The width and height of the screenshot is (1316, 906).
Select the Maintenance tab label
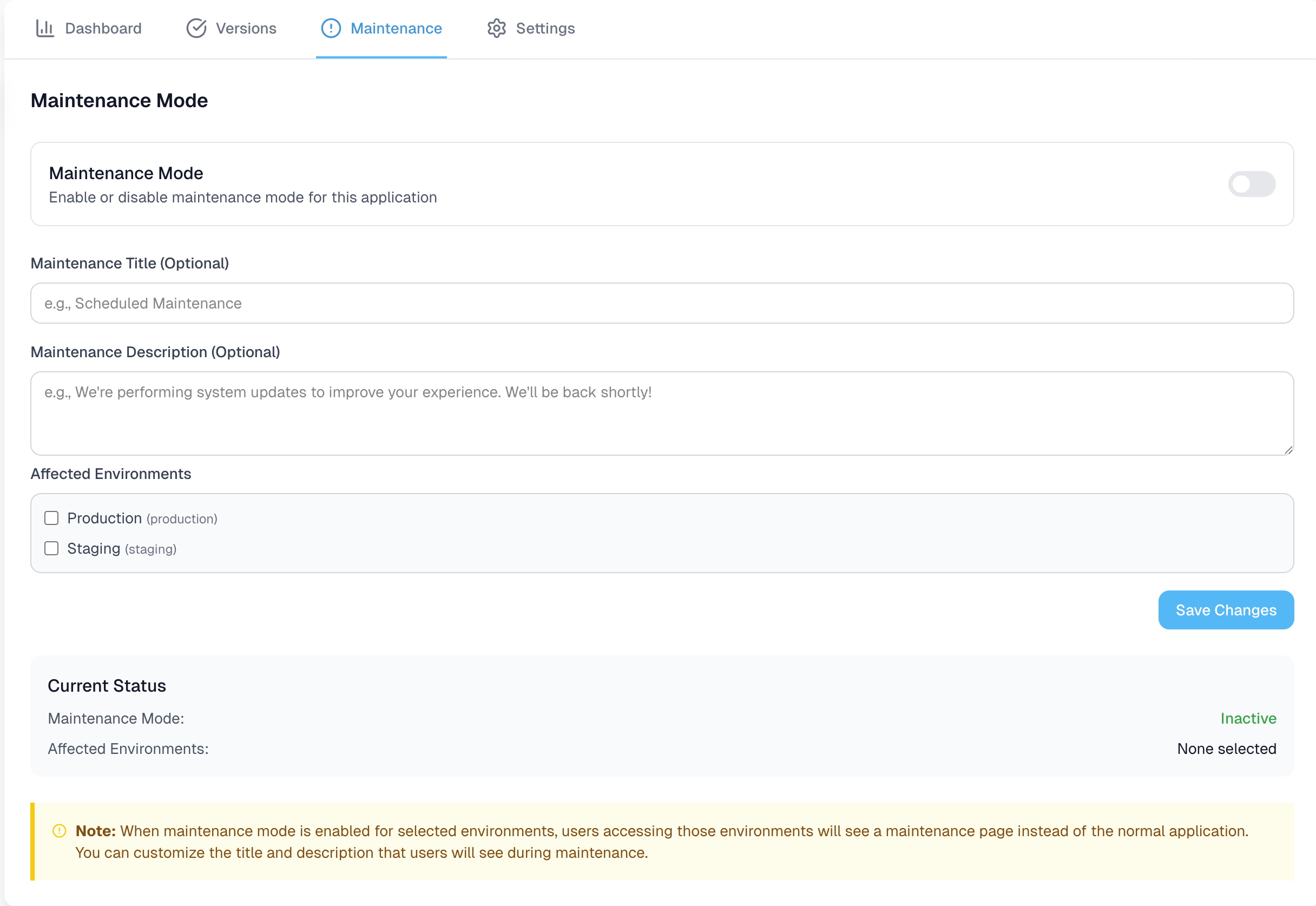point(396,28)
